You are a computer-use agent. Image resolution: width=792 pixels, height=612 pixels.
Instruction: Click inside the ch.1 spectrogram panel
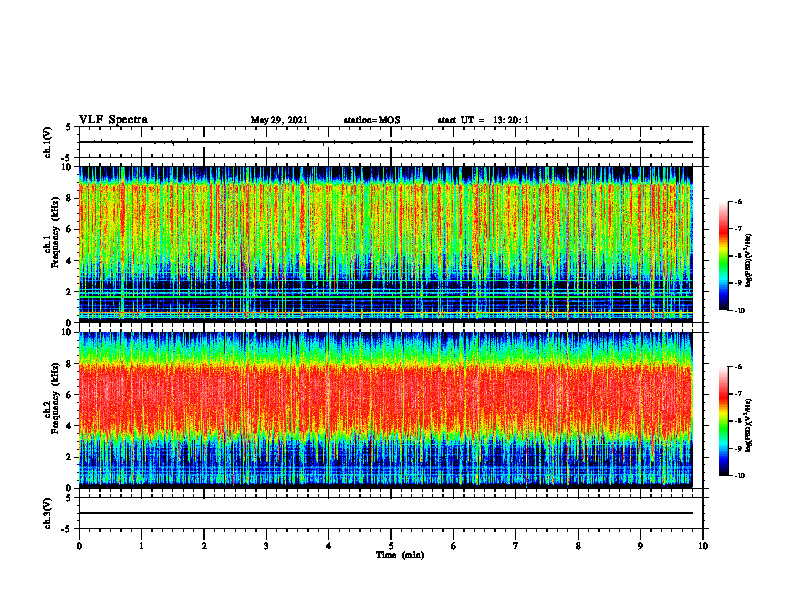(386, 244)
